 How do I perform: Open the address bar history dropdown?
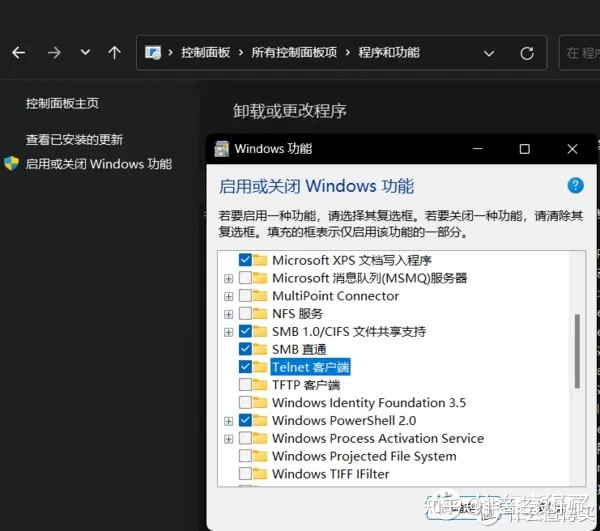[489, 53]
